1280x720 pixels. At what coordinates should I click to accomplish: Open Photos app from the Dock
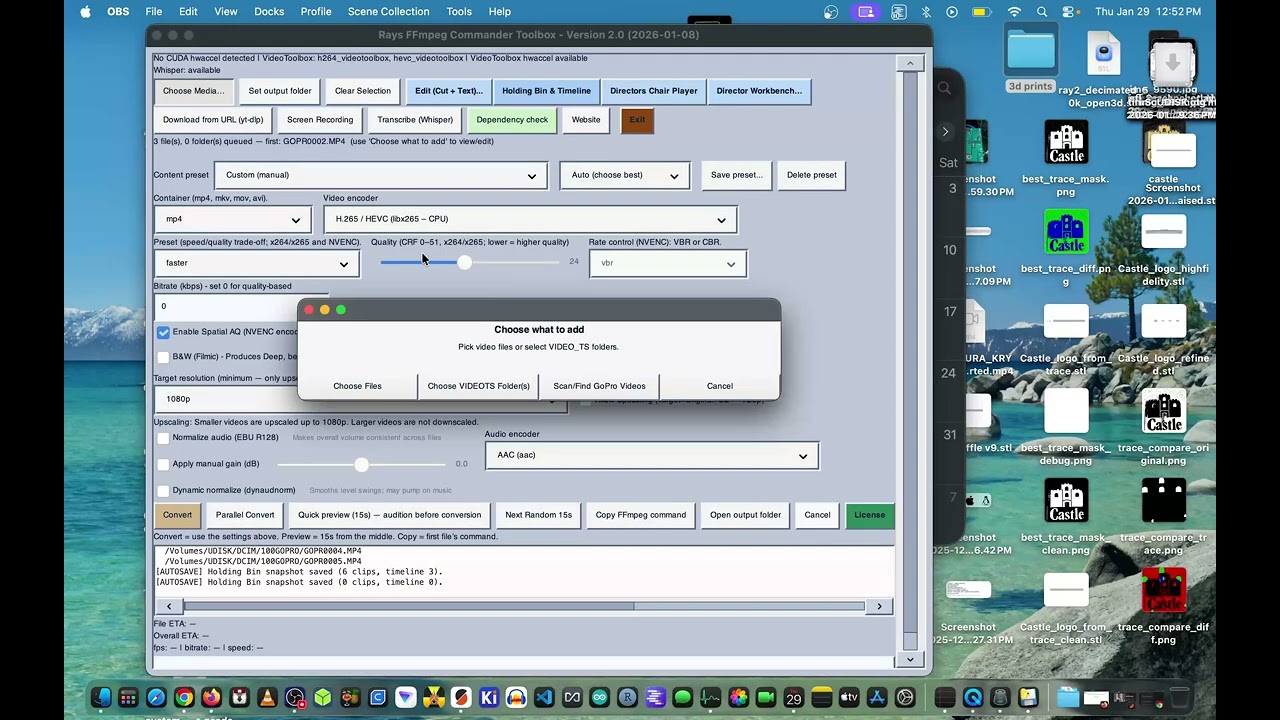pos(738,697)
